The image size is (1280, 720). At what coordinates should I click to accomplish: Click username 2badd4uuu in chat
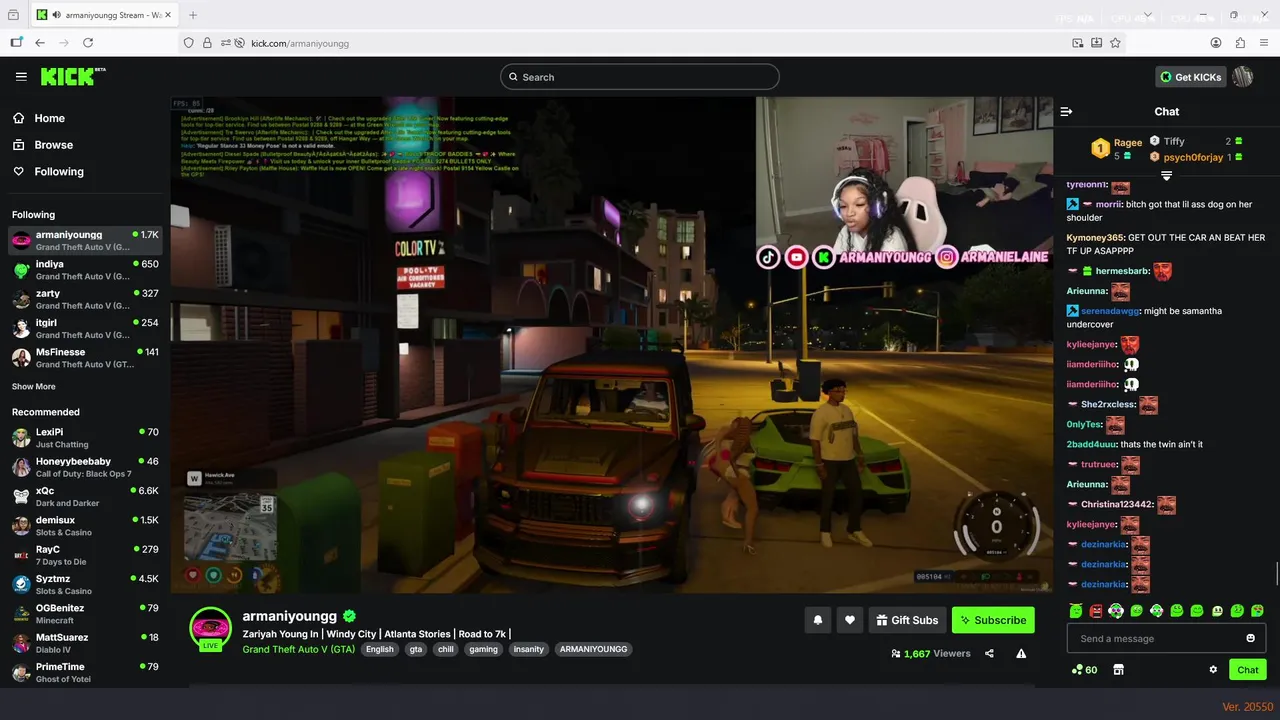(1091, 444)
